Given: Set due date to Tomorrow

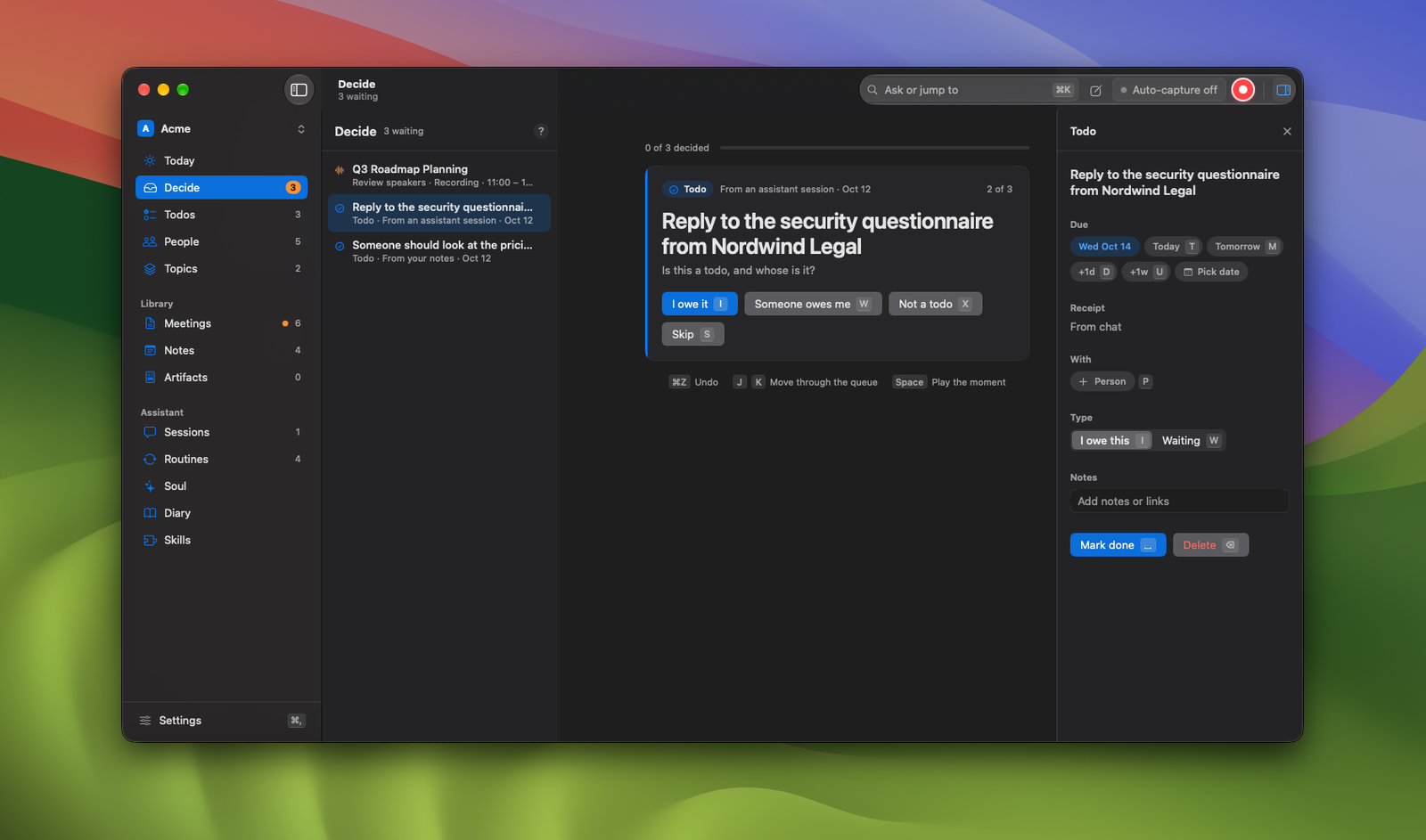Looking at the screenshot, I should pyautogui.click(x=1244, y=247).
